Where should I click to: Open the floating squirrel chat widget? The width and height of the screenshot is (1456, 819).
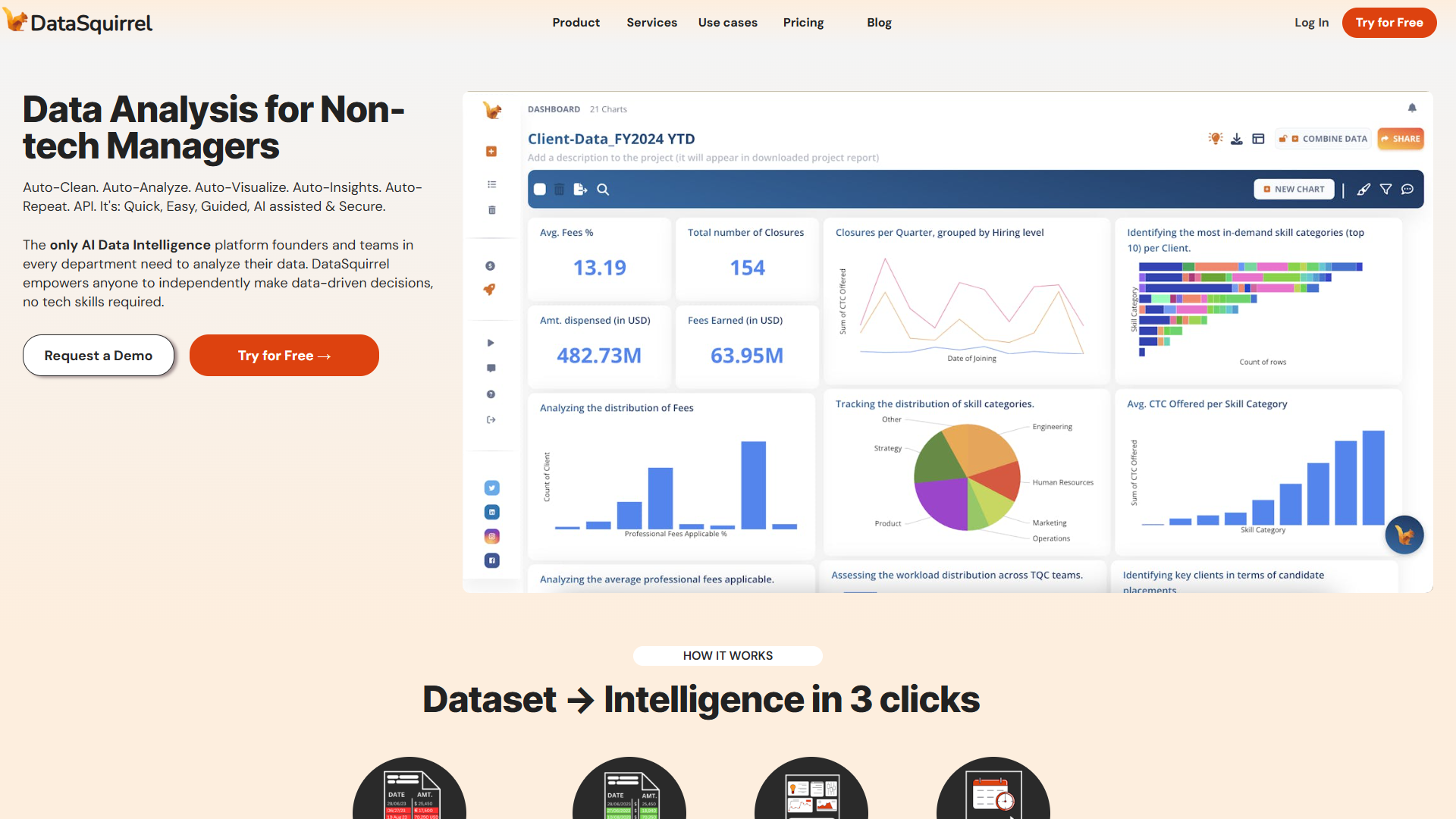click(x=1404, y=535)
